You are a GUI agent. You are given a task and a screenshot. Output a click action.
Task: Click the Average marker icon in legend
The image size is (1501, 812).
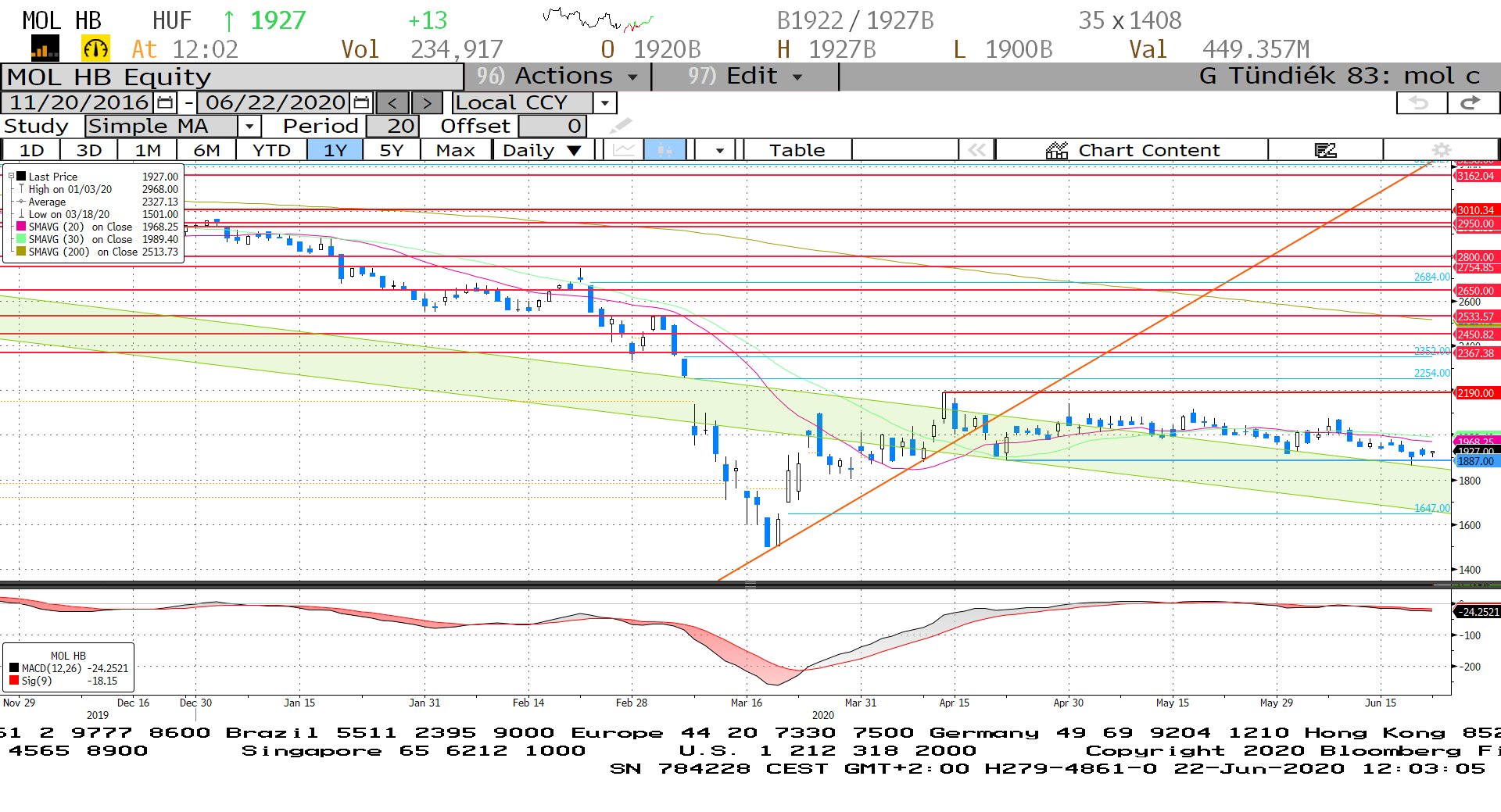point(22,202)
